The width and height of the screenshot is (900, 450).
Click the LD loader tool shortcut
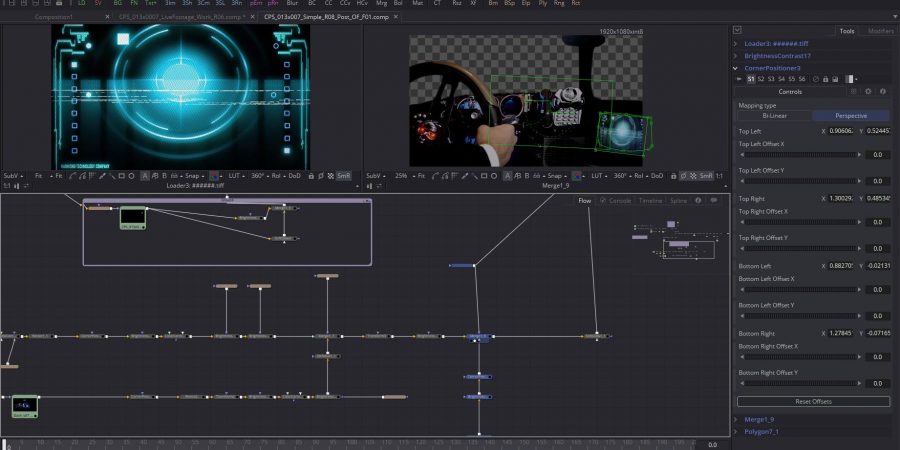[82, 4]
